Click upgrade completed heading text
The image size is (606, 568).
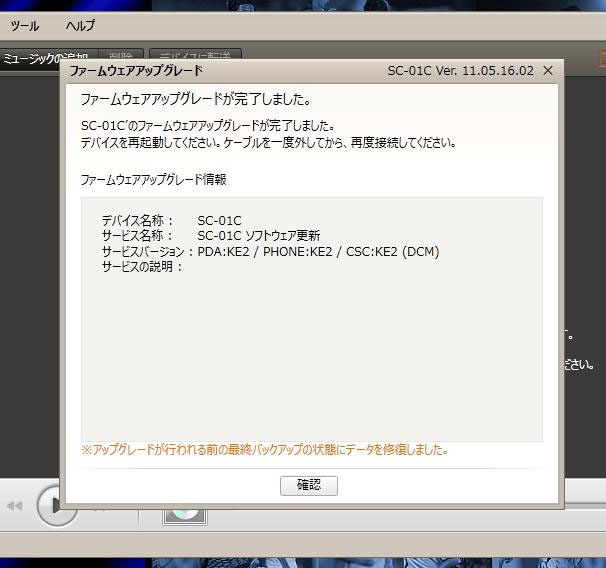196,99
